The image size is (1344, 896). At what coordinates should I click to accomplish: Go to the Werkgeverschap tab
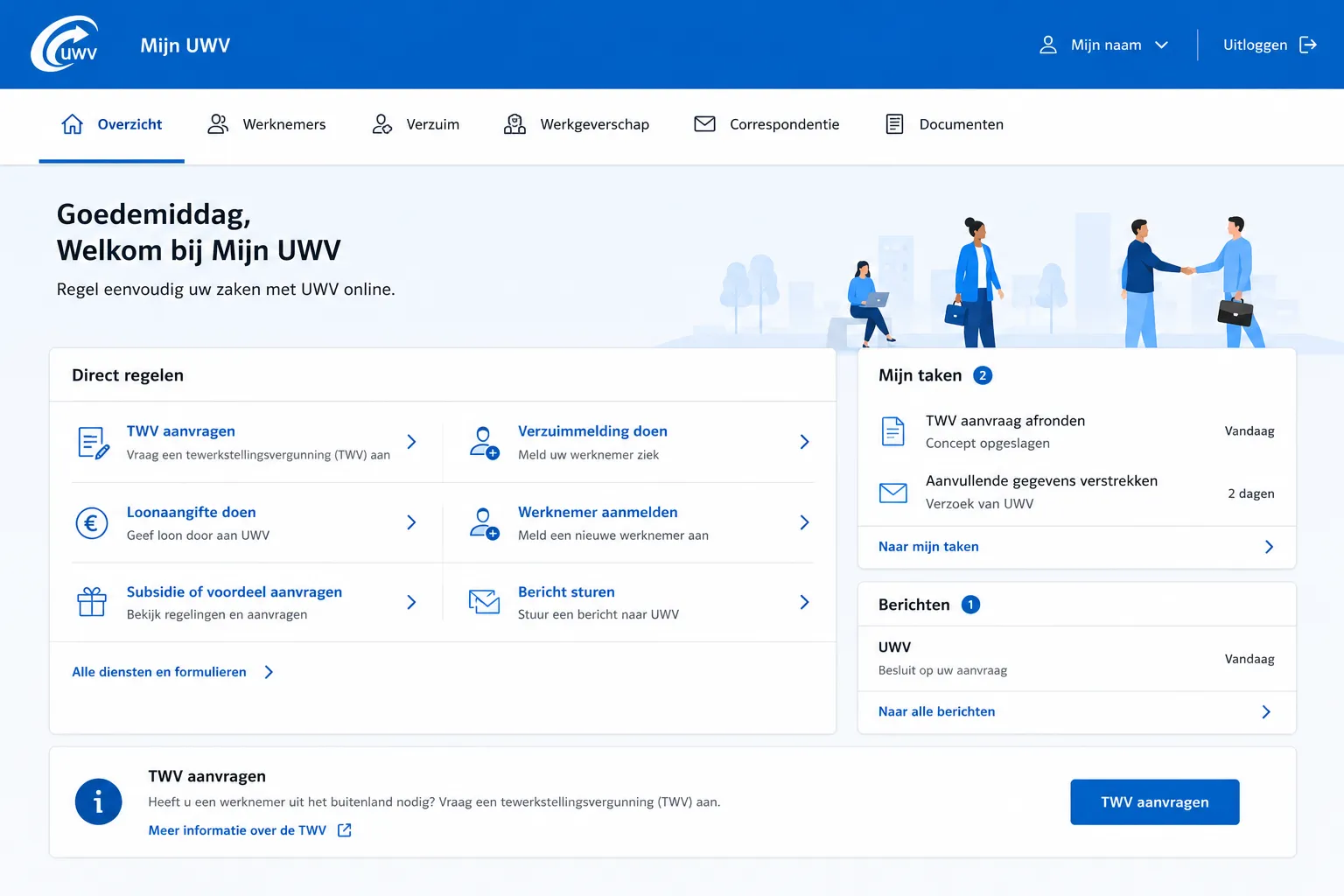(x=577, y=124)
